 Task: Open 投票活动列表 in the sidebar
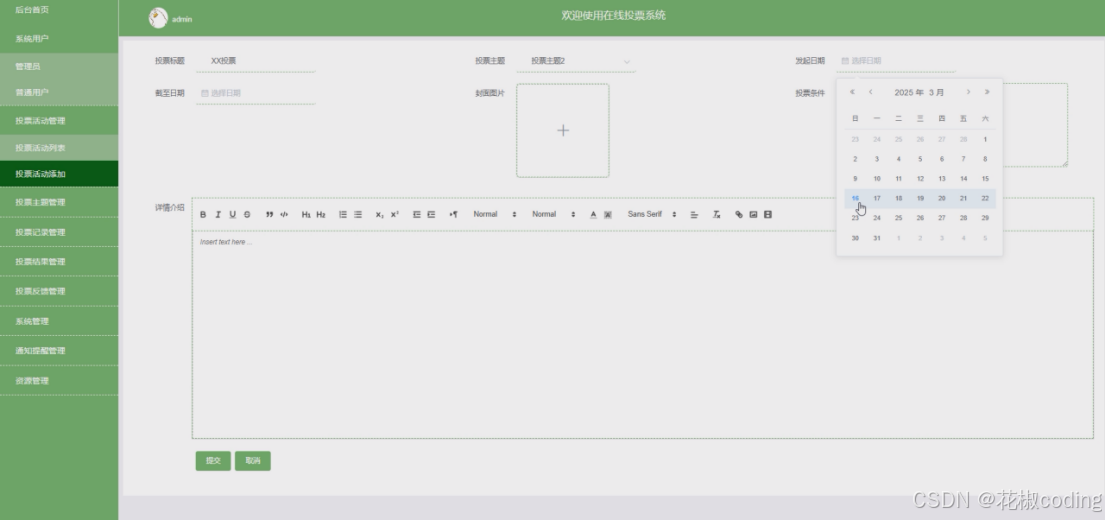click(59, 148)
